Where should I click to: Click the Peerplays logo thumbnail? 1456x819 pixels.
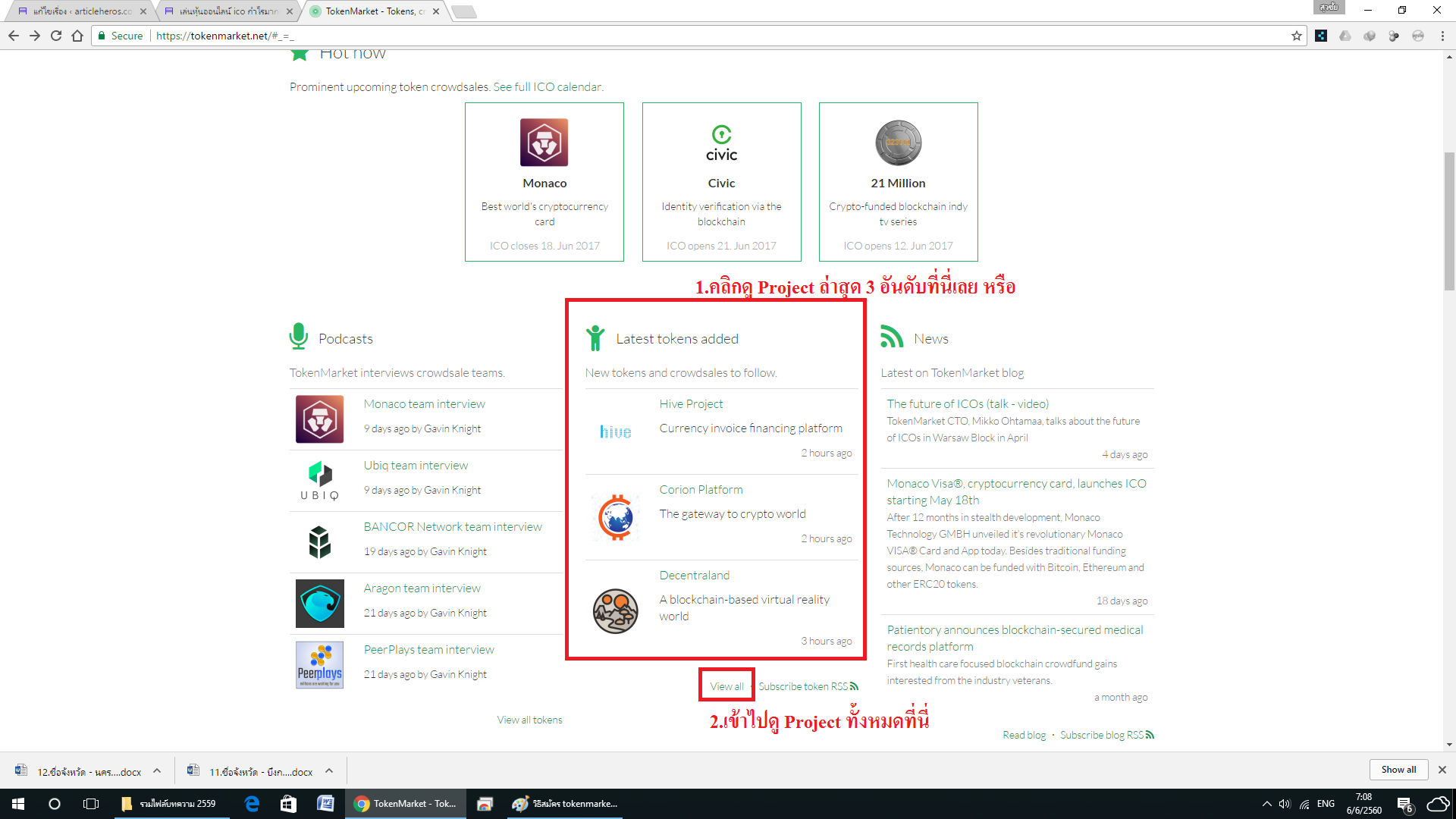coord(319,665)
